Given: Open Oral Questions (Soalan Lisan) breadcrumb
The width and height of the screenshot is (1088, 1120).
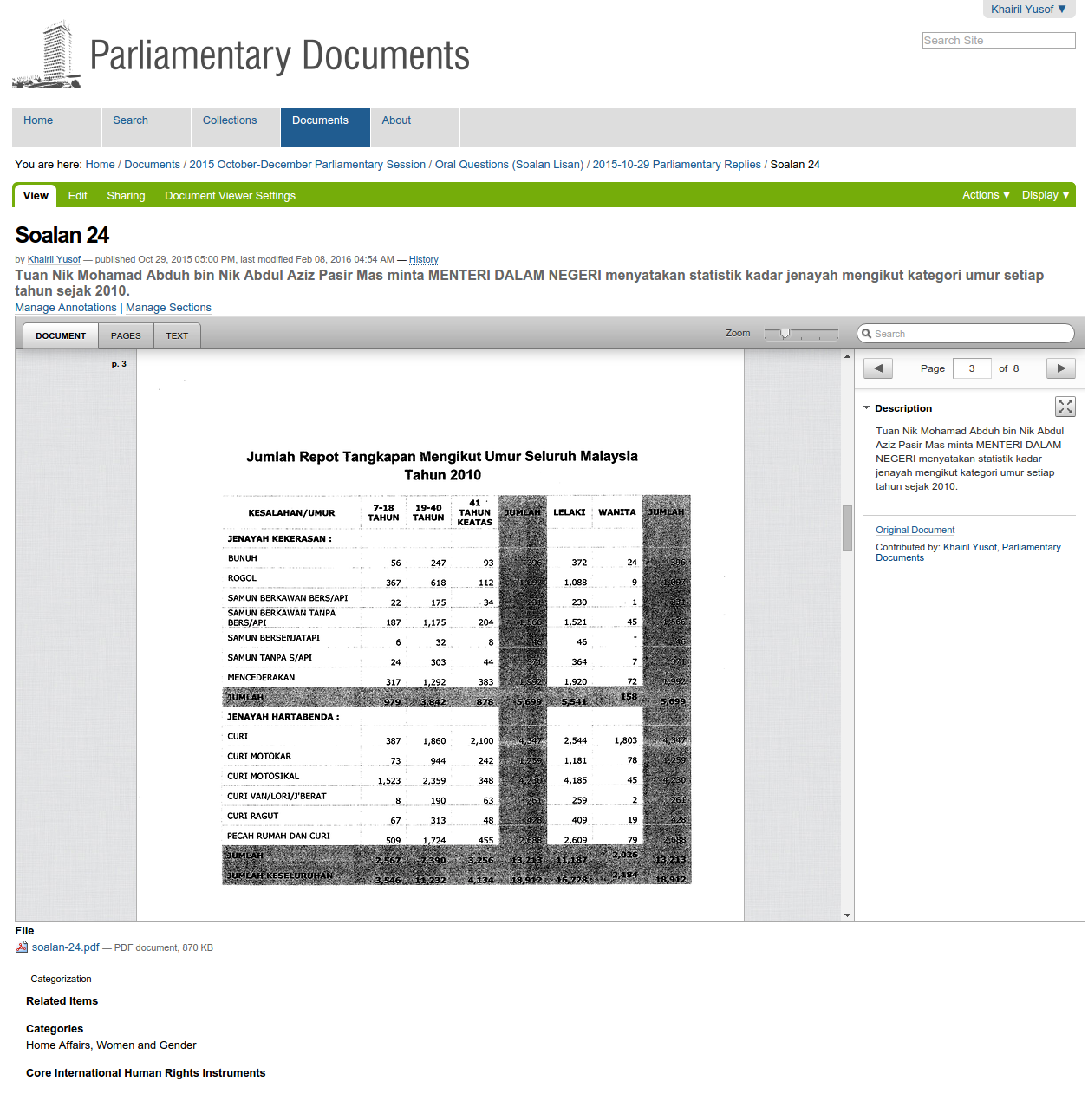Looking at the screenshot, I should click(x=509, y=165).
